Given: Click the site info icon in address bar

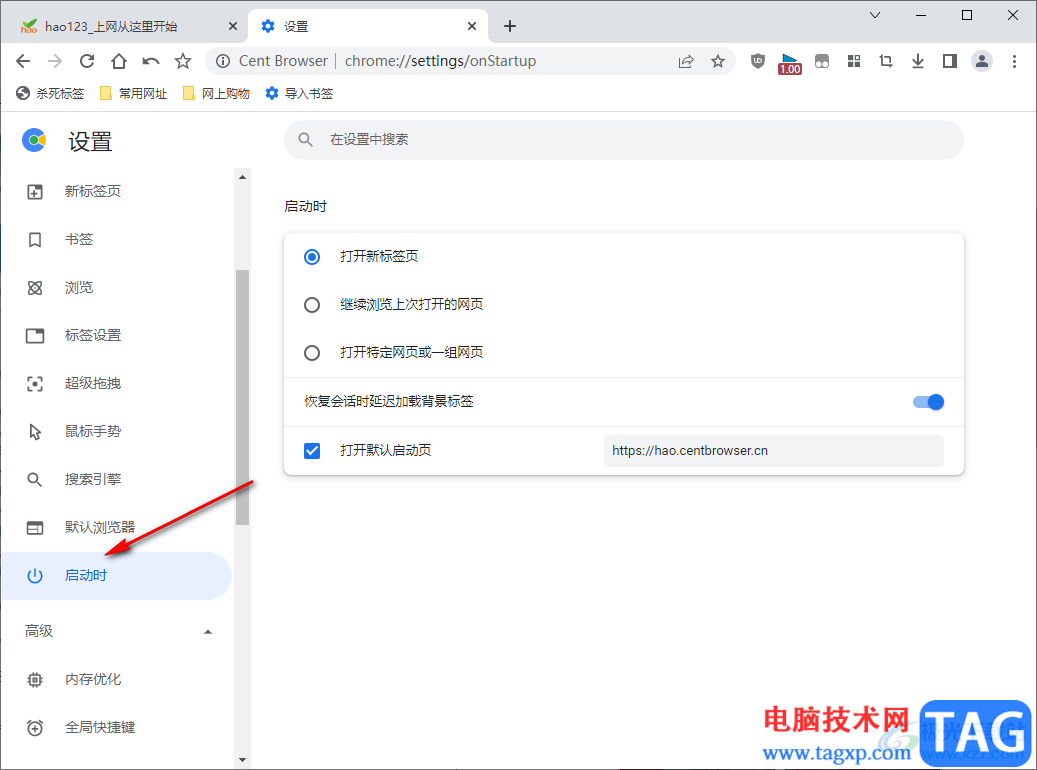Looking at the screenshot, I should pyautogui.click(x=224, y=62).
